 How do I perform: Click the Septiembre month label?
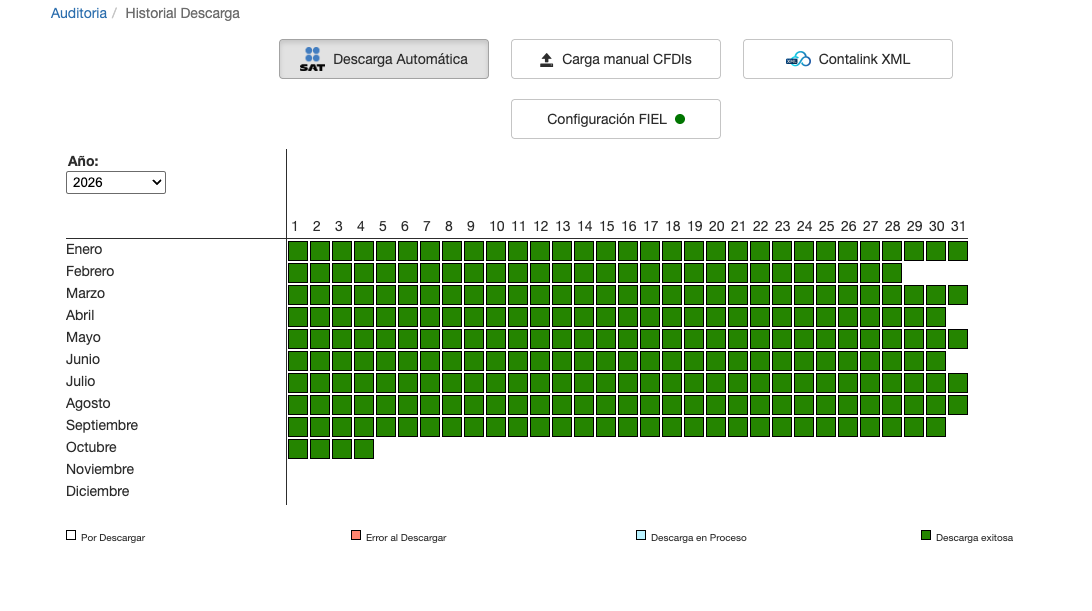(x=102, y=425)
